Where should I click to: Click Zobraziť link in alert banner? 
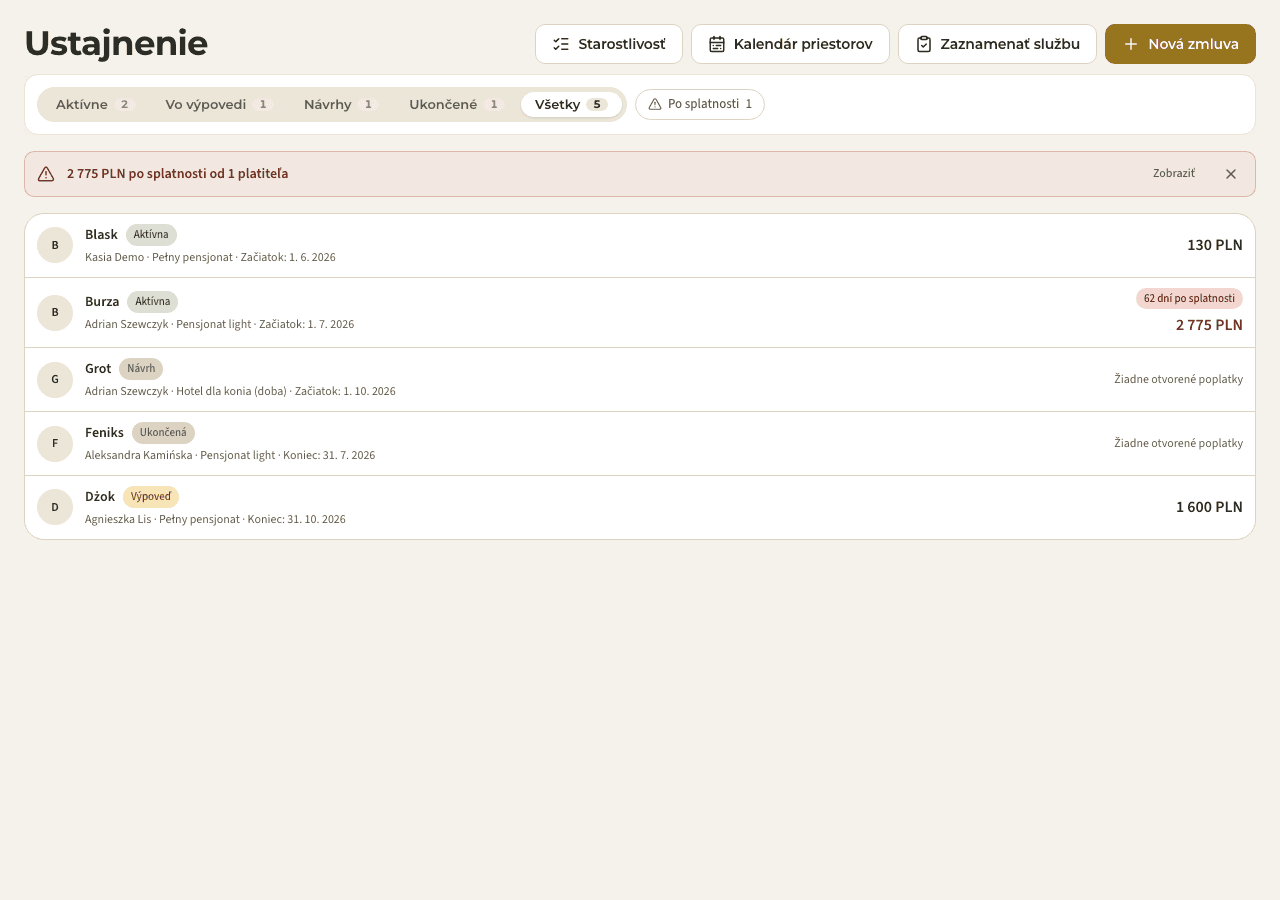coord(1174,174)
